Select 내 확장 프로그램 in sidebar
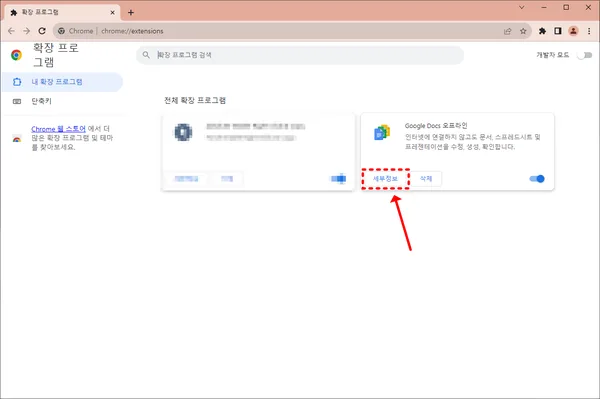 coord(62,82)
